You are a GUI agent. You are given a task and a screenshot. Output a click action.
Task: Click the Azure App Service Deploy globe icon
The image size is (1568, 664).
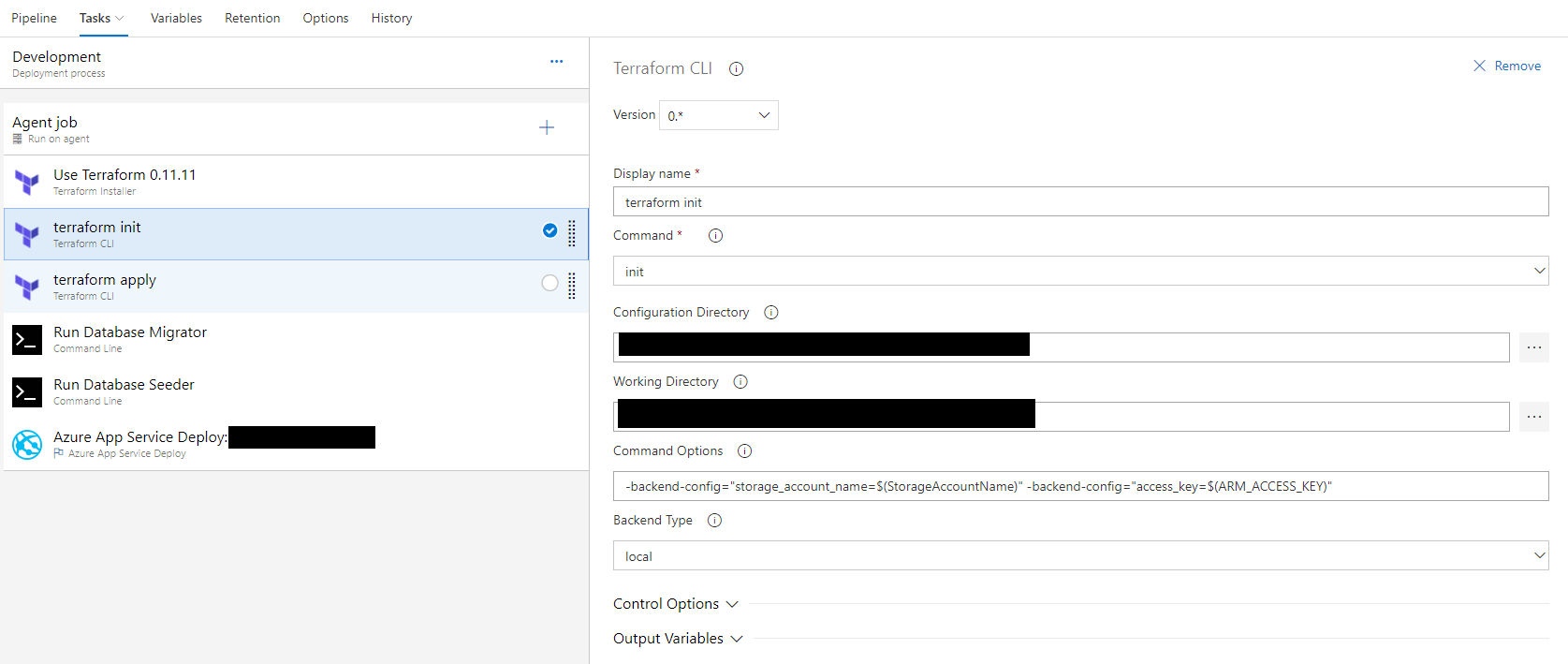pyautogui.click(x=27, y=444)
